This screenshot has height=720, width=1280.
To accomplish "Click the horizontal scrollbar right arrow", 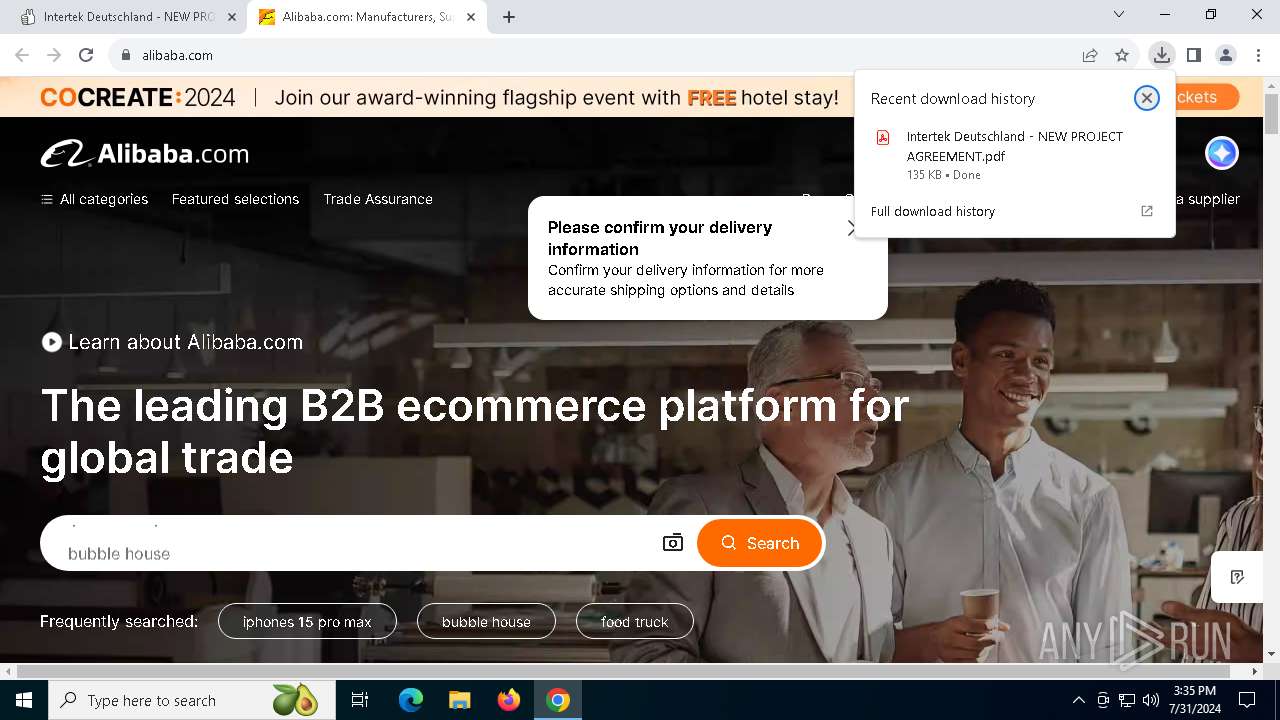I will pyautogui.click(x=1255, y=671).
